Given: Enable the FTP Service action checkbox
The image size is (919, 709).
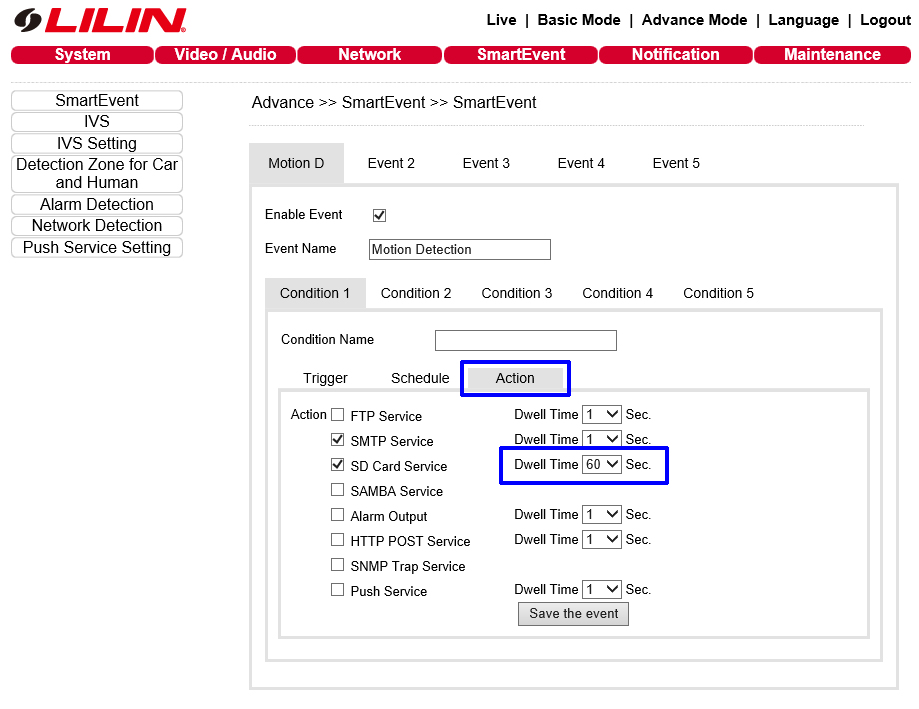Looking at the screenshot, I should coord(338,415).
